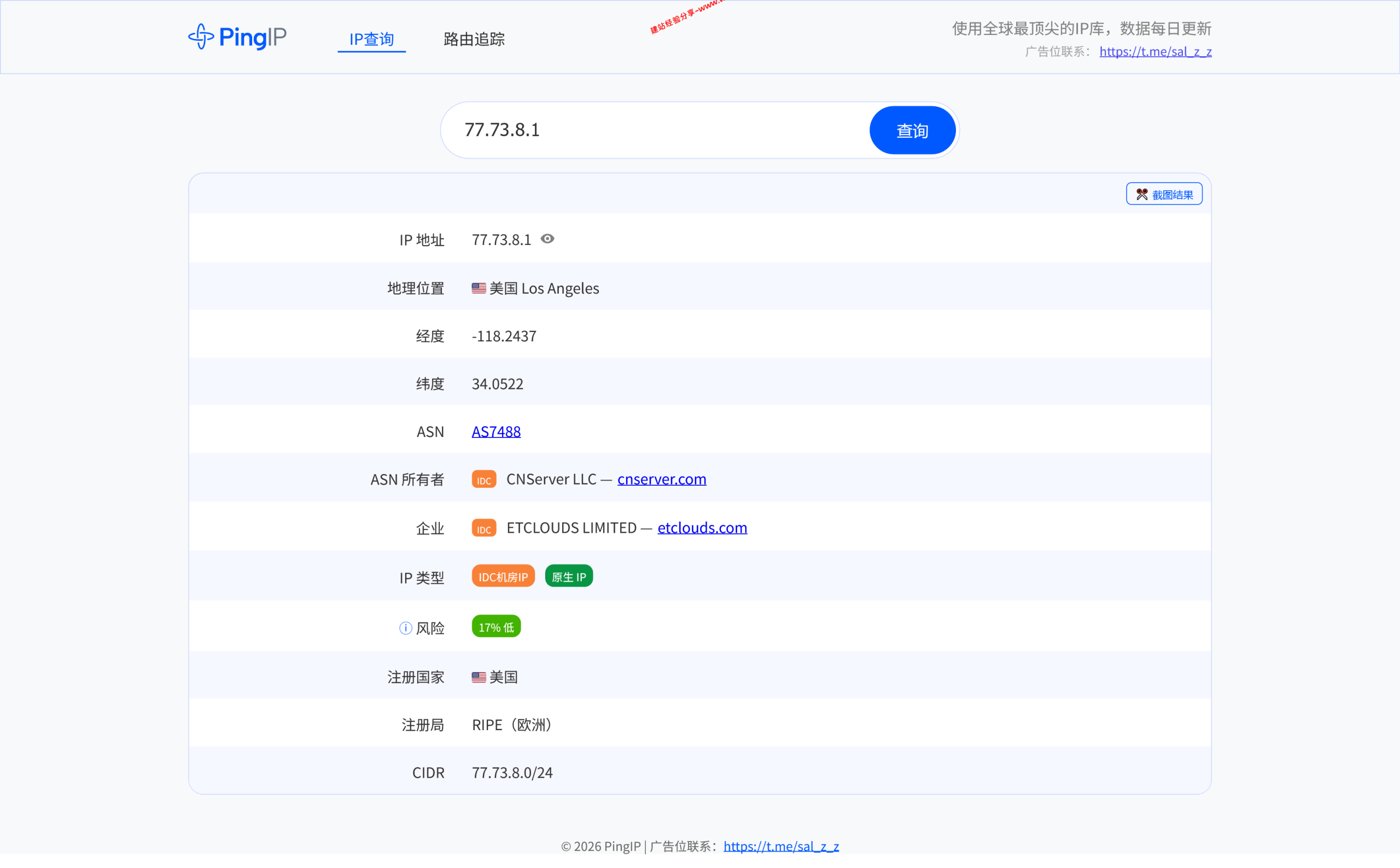
Task: Click the 原生 IP green tag
Action: [x=568, y=576]
